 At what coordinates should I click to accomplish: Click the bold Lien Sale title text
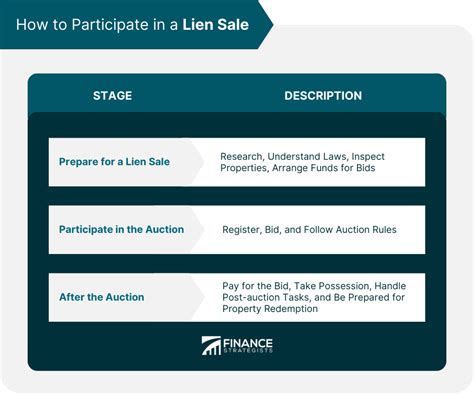click(x=215, y=25)
